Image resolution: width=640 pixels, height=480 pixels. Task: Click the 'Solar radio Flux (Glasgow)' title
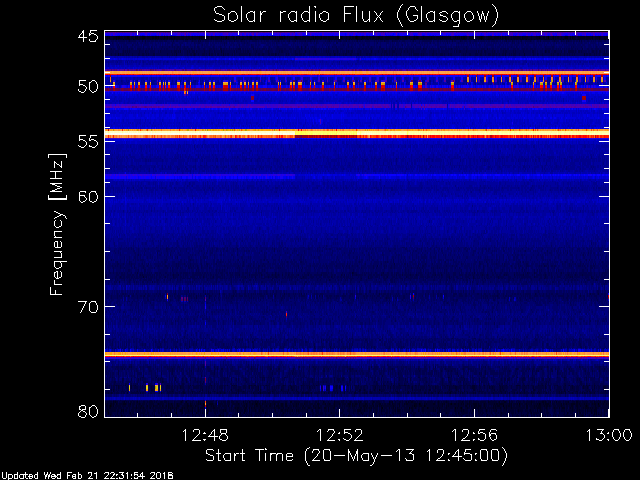tap(356, 16)
